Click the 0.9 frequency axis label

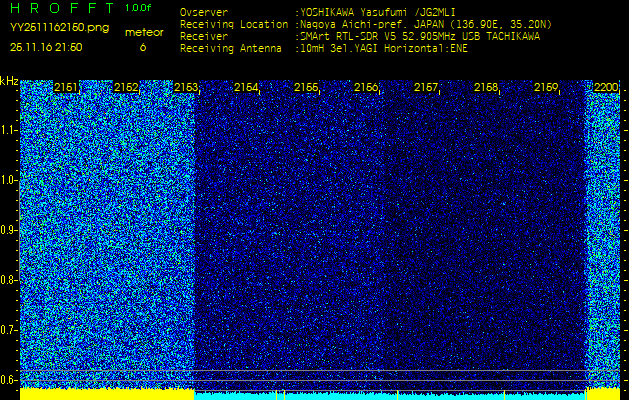point(7,230)
